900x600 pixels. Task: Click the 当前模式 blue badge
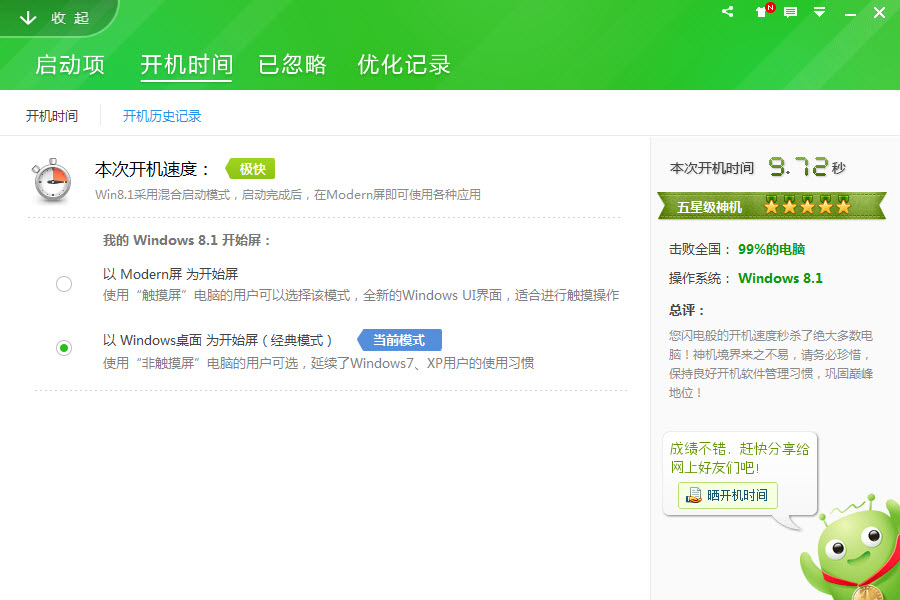point(398,340)
